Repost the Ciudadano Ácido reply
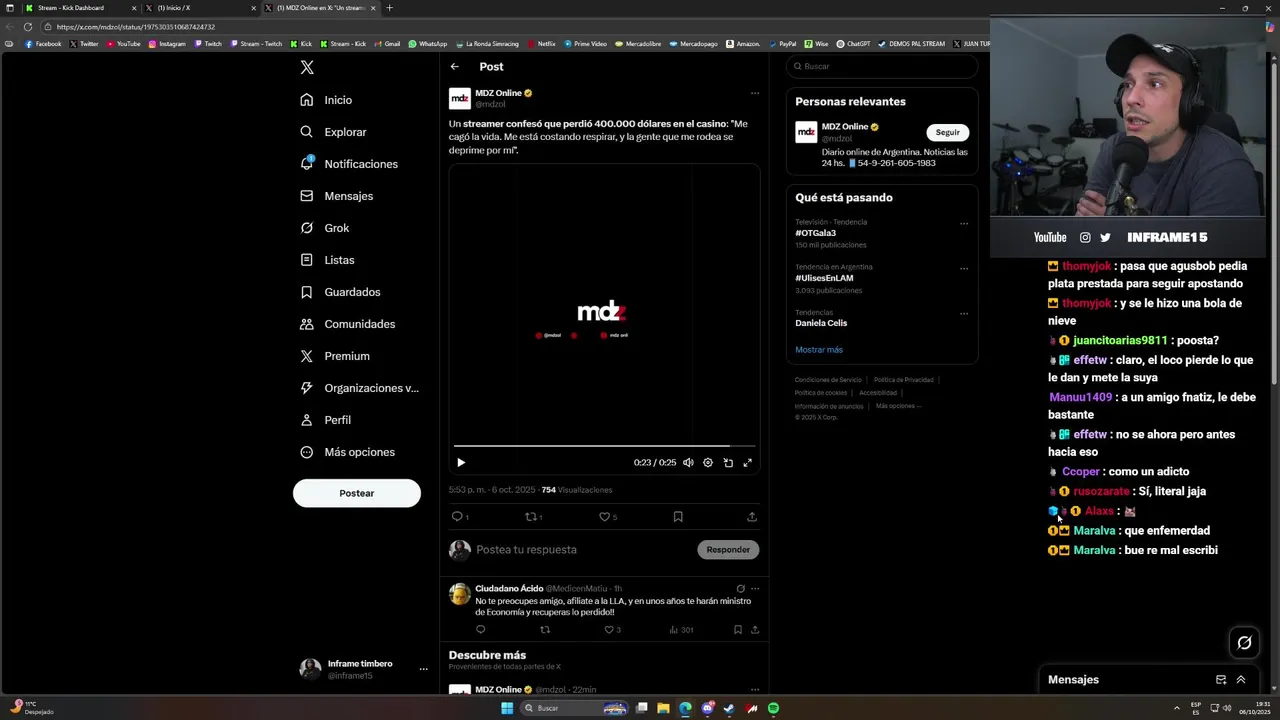1280x720 pixels. pyautogui.click(x=545, y=630)
